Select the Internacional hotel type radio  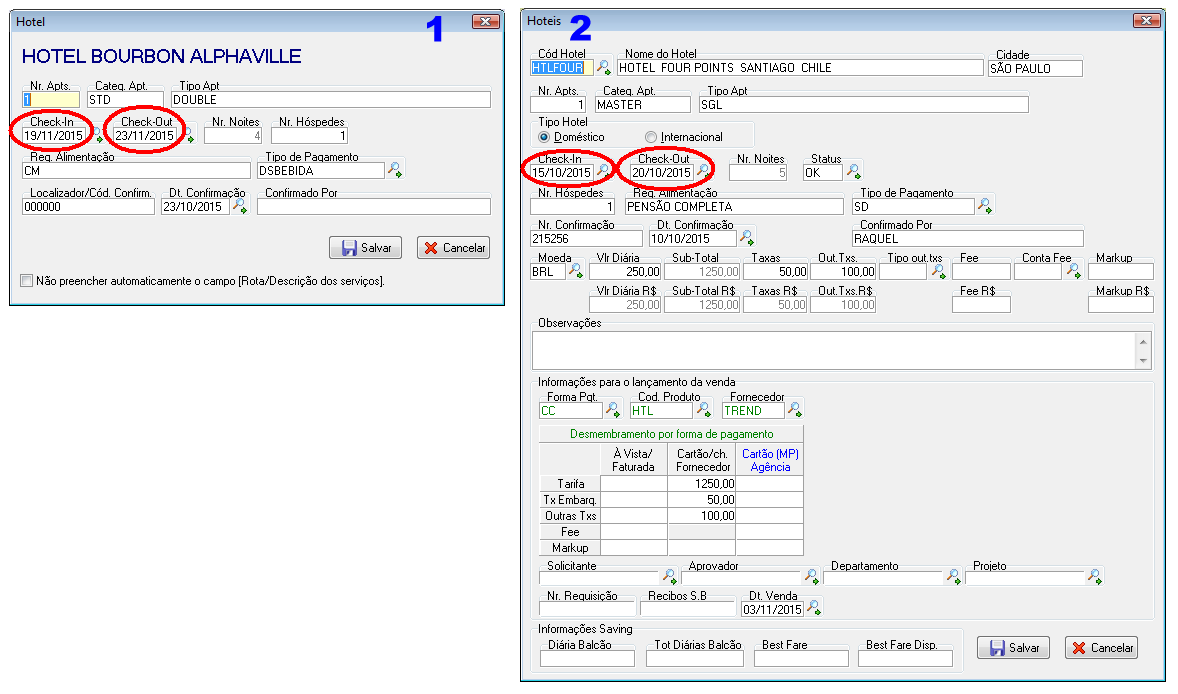(x=651, y=137)
